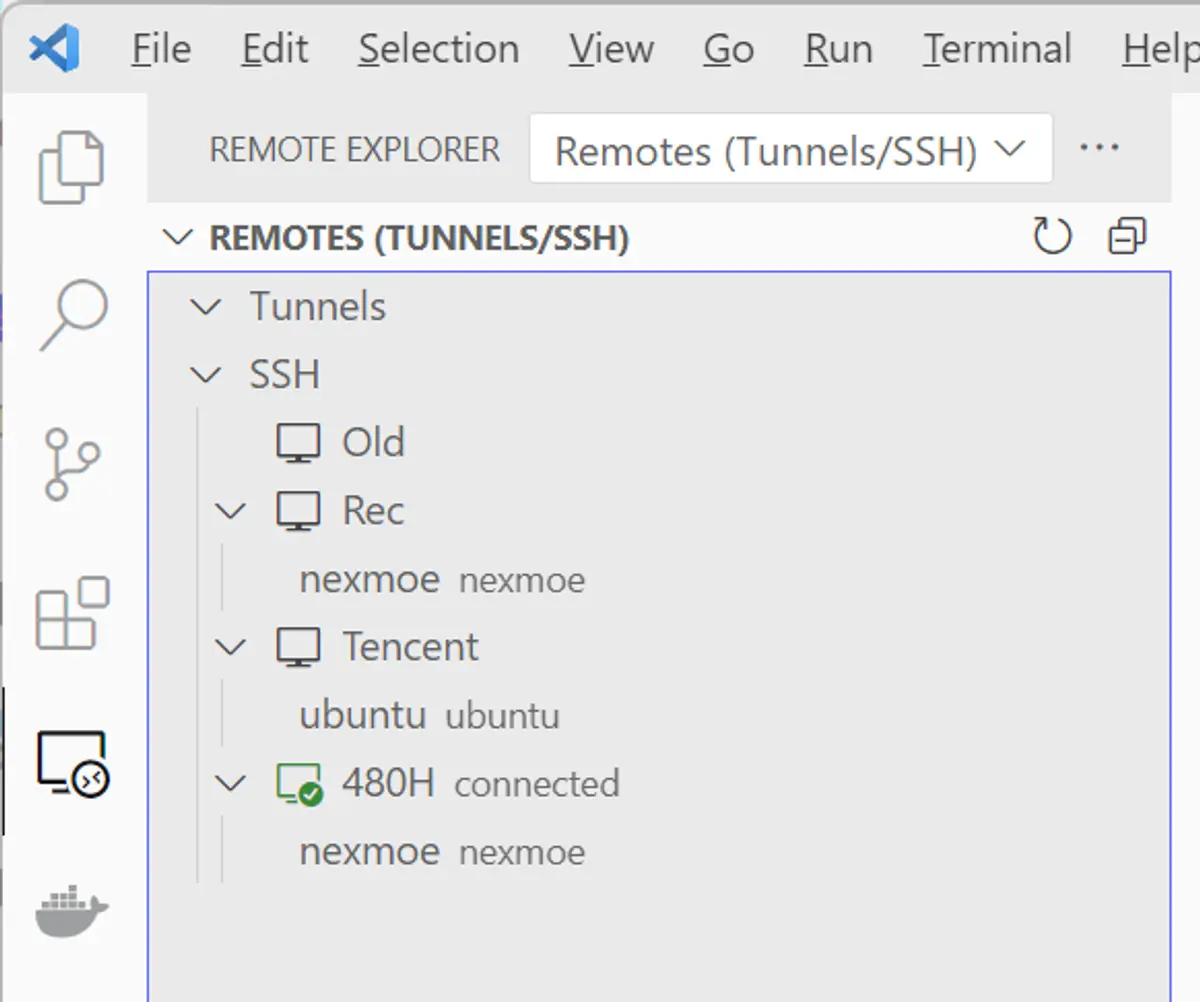Collapse all items in remotes tree

coord(1127,238)
